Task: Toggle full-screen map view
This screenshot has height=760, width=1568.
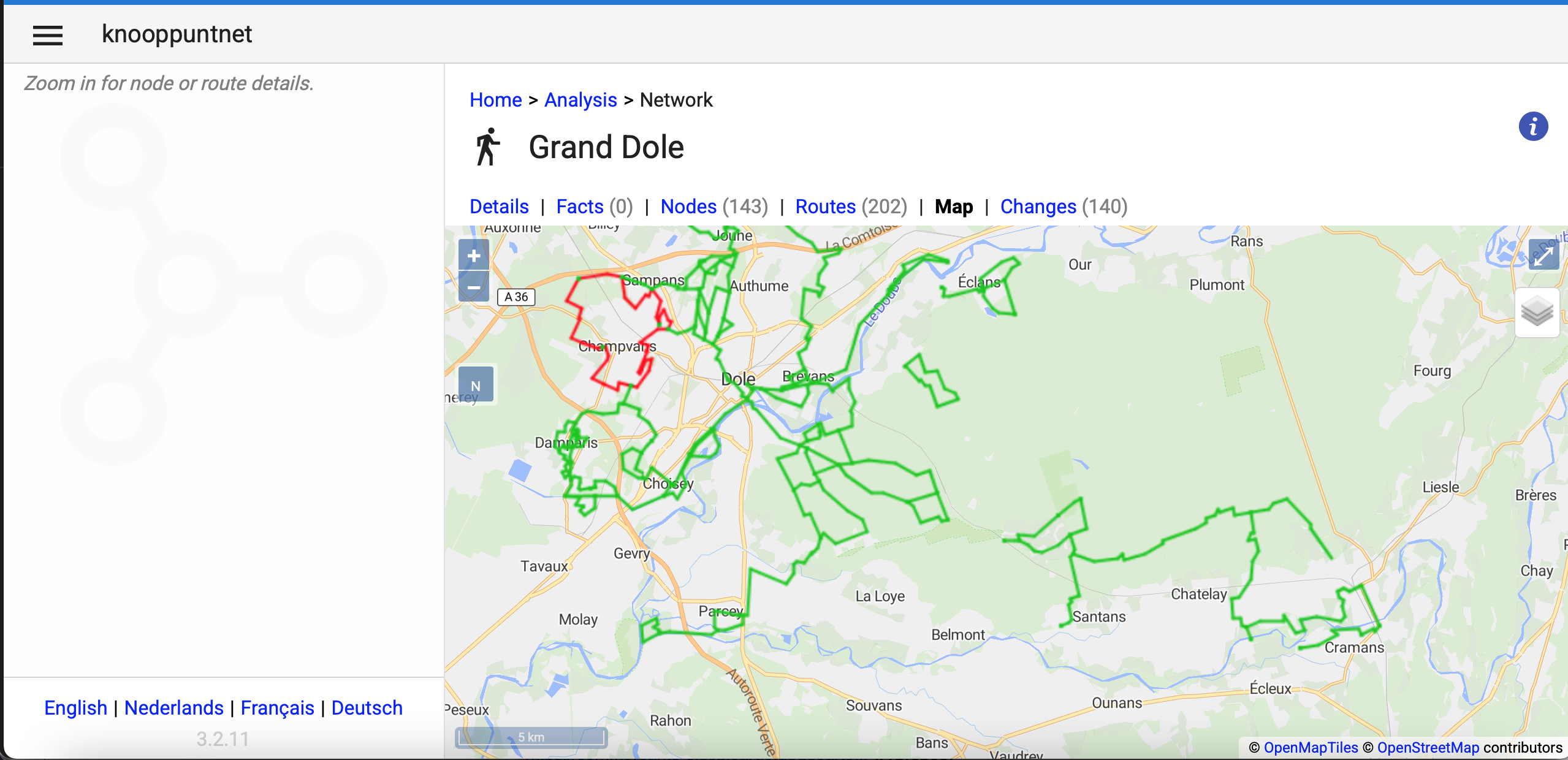Action: [1543, 255]
